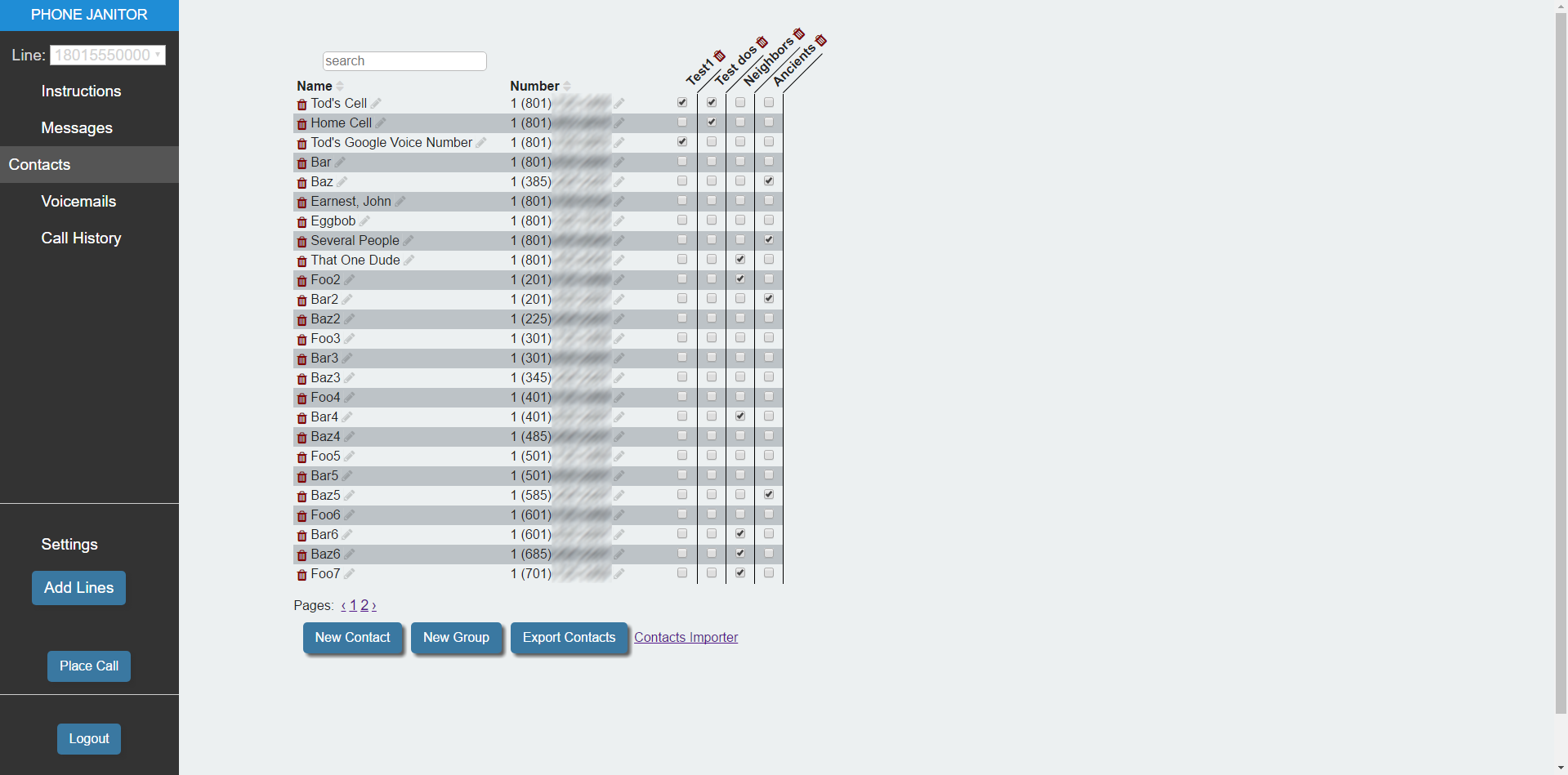Delete the Neighbors group
Image resolution: width=1568 pixels, height=775 pixels.
click(798, 34)
